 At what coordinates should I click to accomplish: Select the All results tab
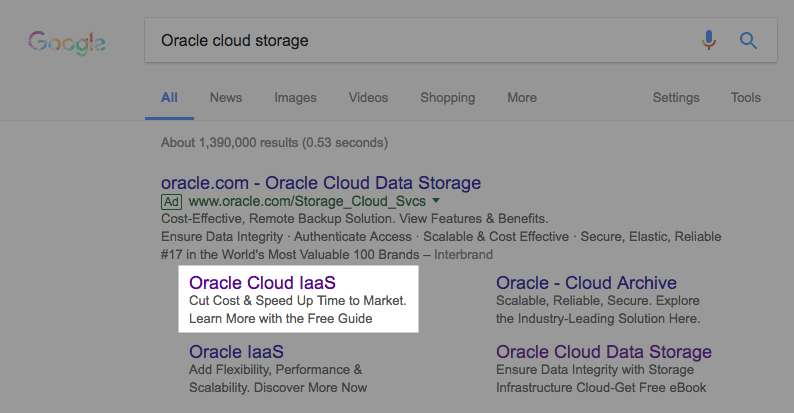pyautogui.click(x=169, y=98)
